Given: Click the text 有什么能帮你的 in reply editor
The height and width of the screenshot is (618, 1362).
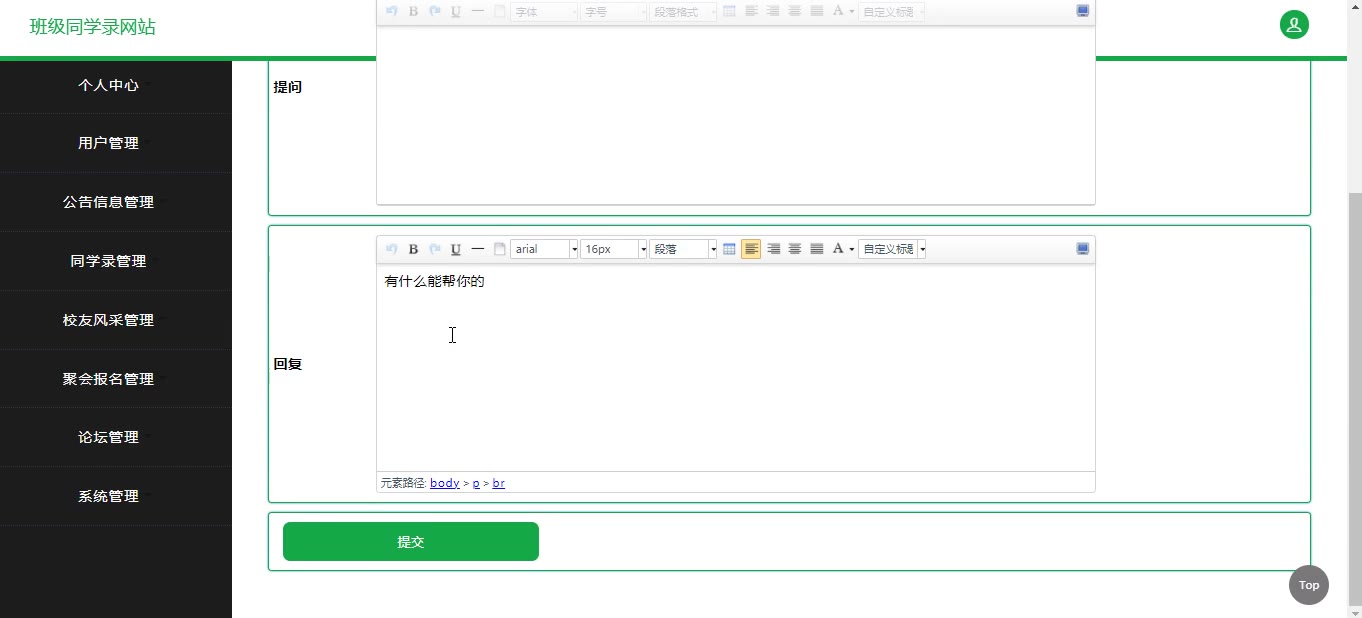Looking at the screenshot, I should point(434,282).
